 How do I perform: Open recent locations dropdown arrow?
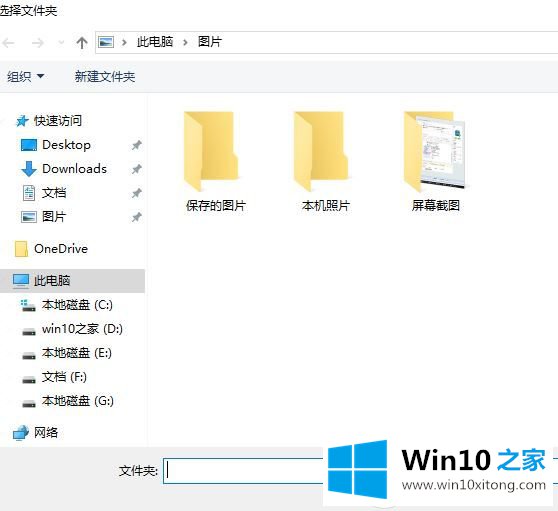[x=61, y=43]
